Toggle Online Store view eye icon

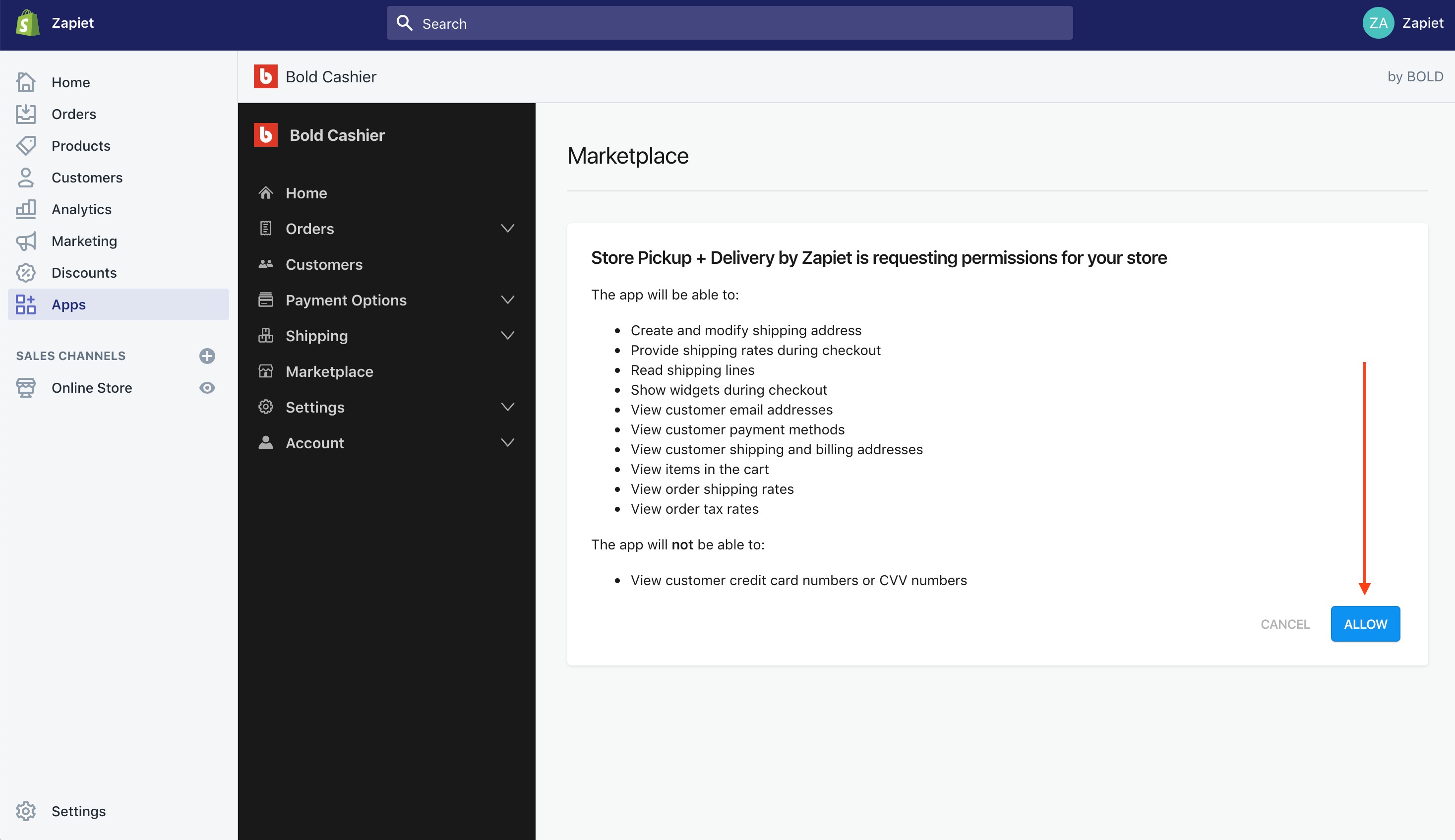(207, 388)
